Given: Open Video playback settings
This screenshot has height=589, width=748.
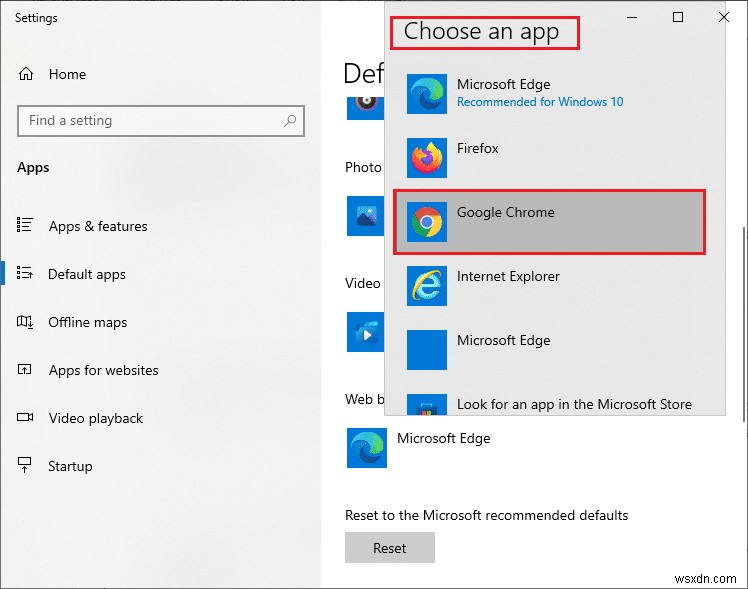Looking at the screenshot, I should pos(95,418).
